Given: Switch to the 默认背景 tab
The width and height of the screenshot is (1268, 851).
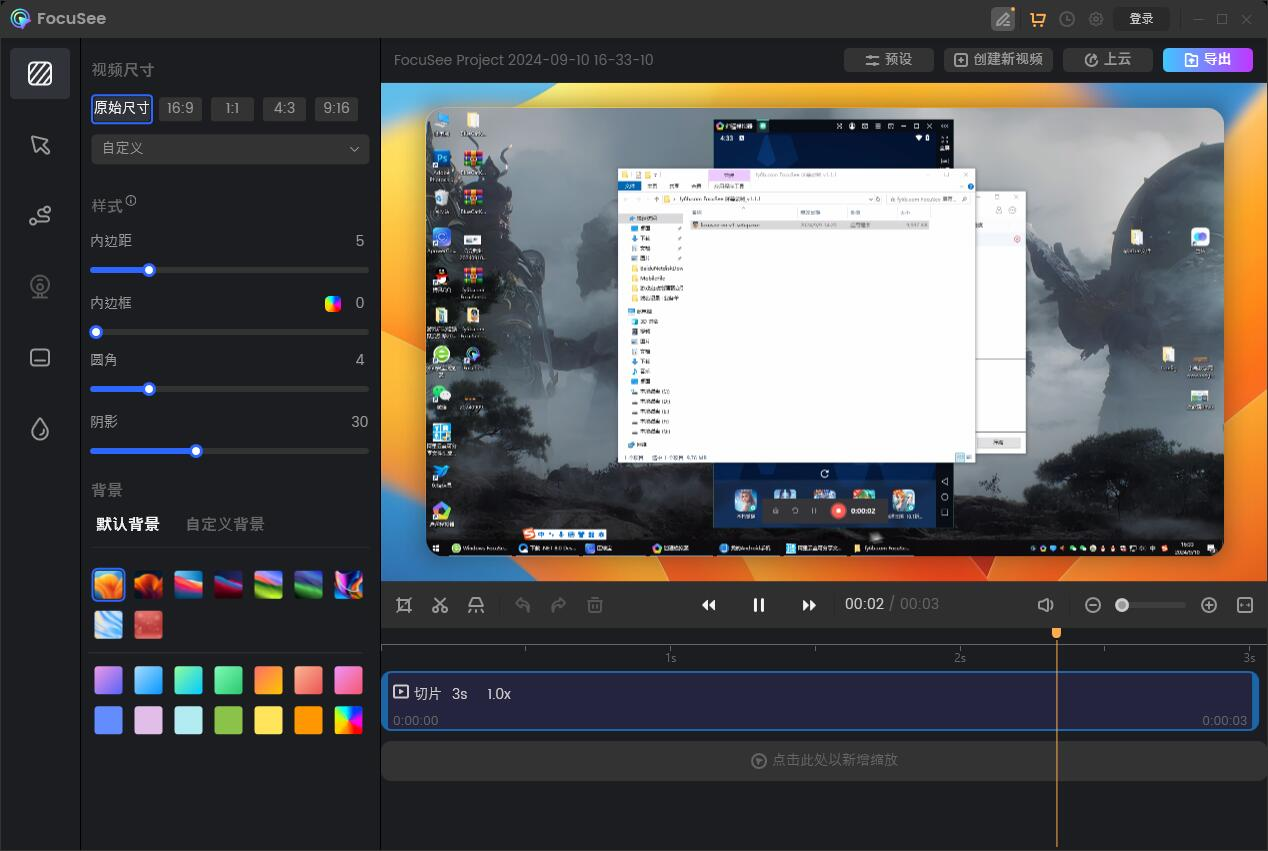Looking at the screenshot, I should point(128,524).
